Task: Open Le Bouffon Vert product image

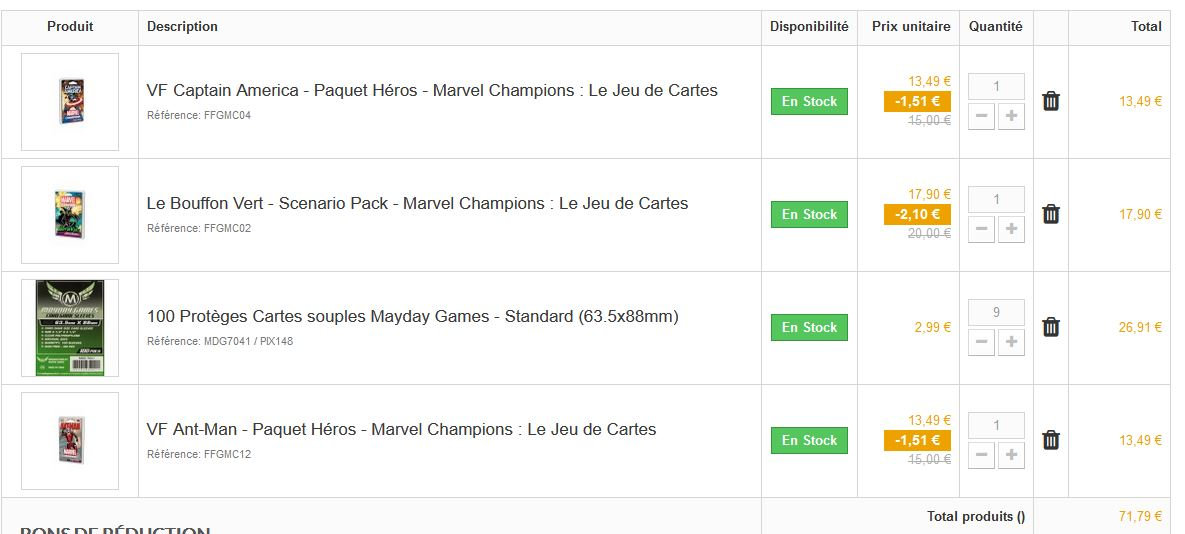Action: click(x=70, y=215)
